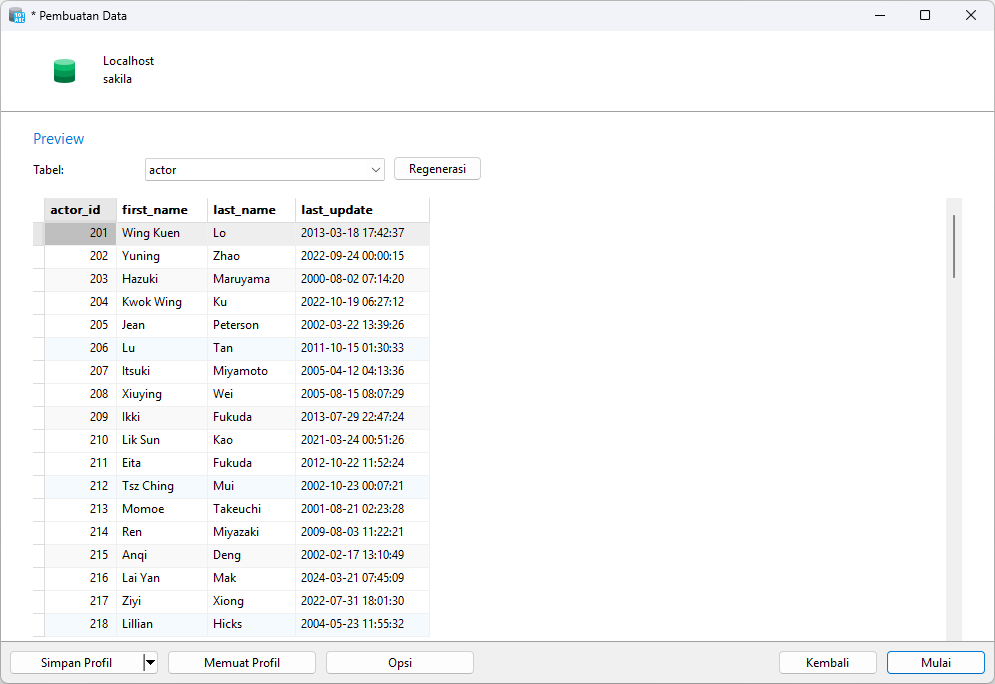The width and height of the screenshot is (995, 684).
Task: Select the cell '2011-10-15 01:30:33'
Action: [x=362, y=348]
